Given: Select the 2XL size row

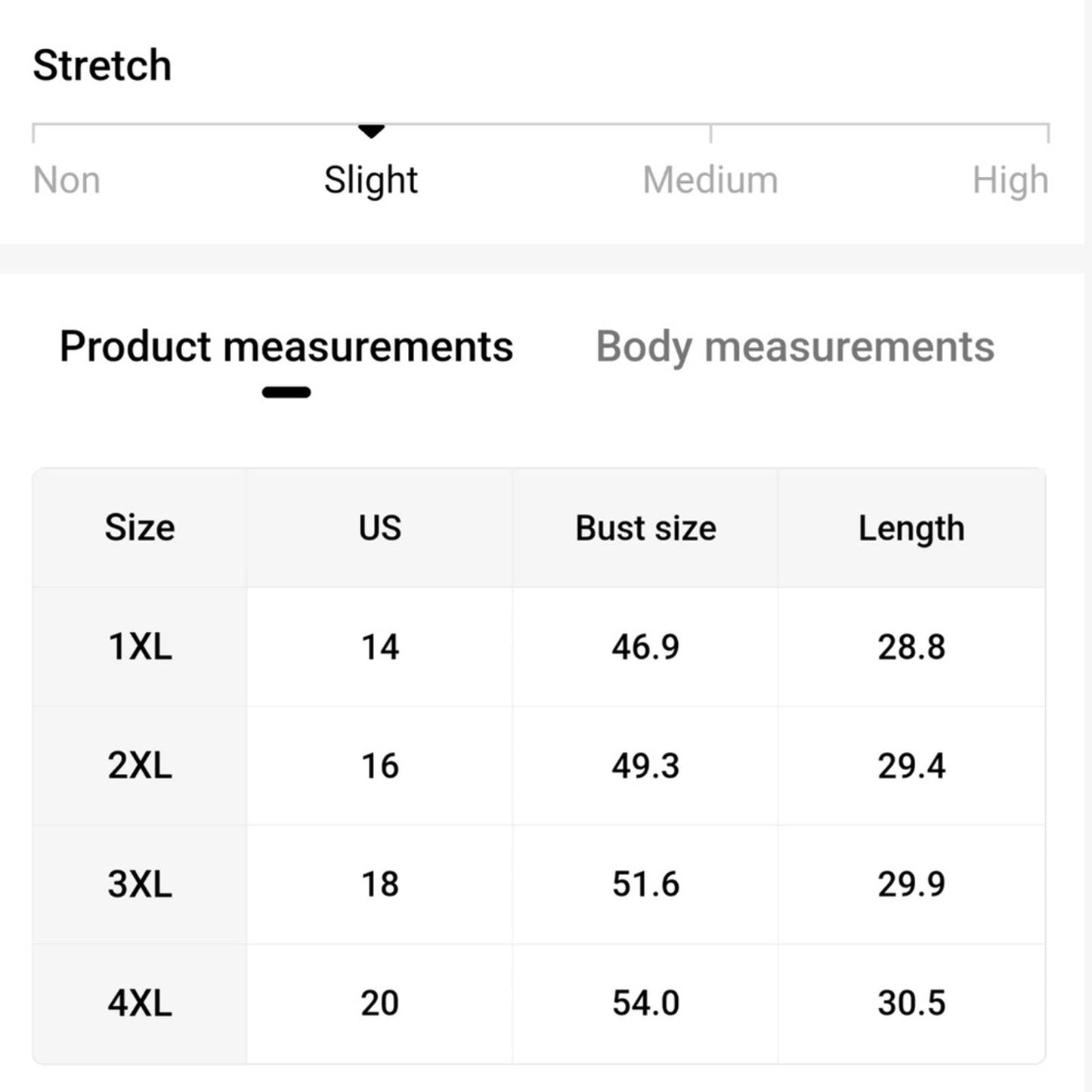Looking at the screenshot, I should (539, 766).
